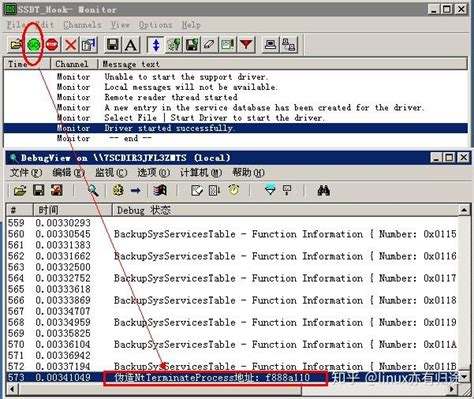Click the red funnel filter icon
The height and width of the screenshot is (399, 474).
coord(246,44)
